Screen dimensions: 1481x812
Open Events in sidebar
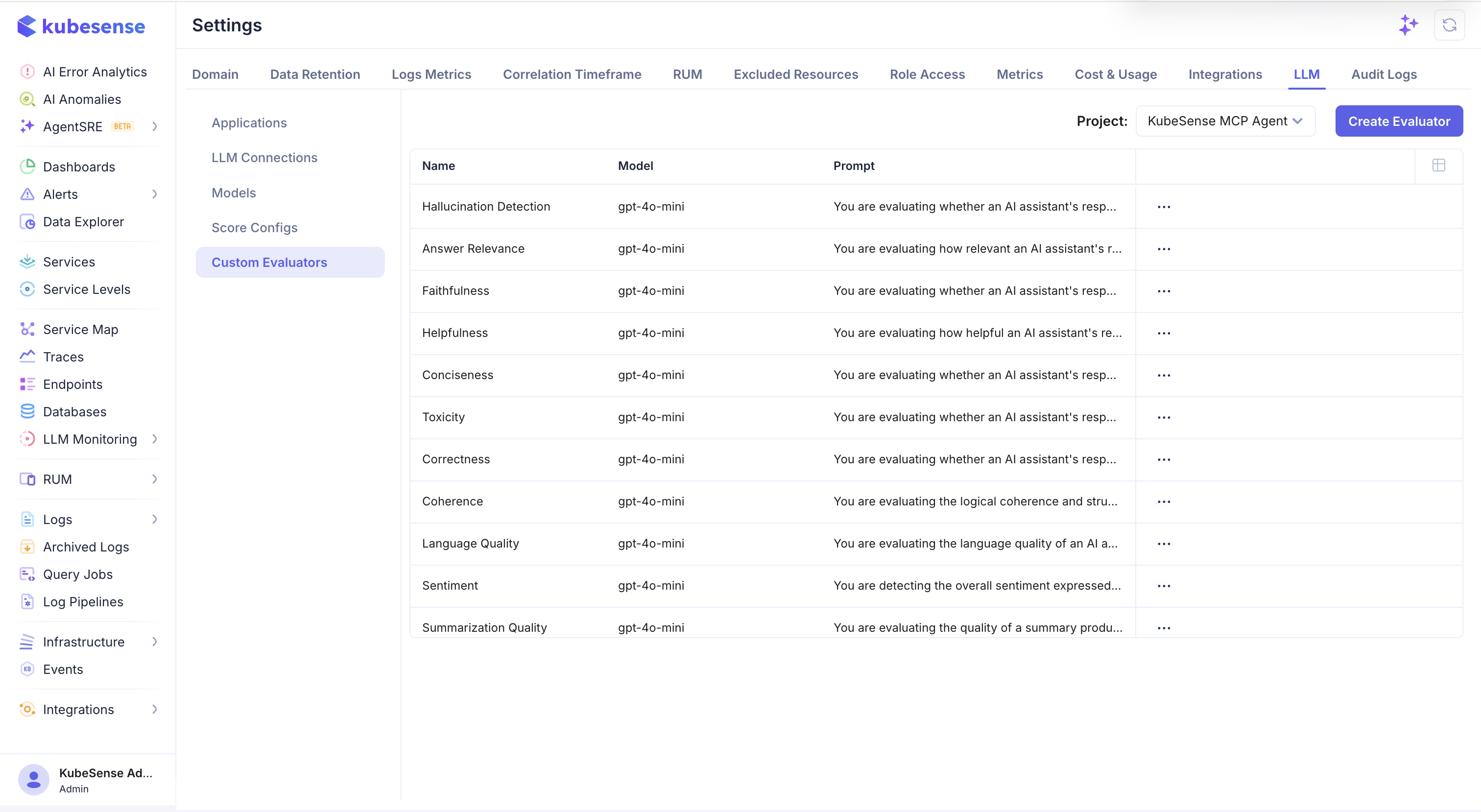point(63,669)
